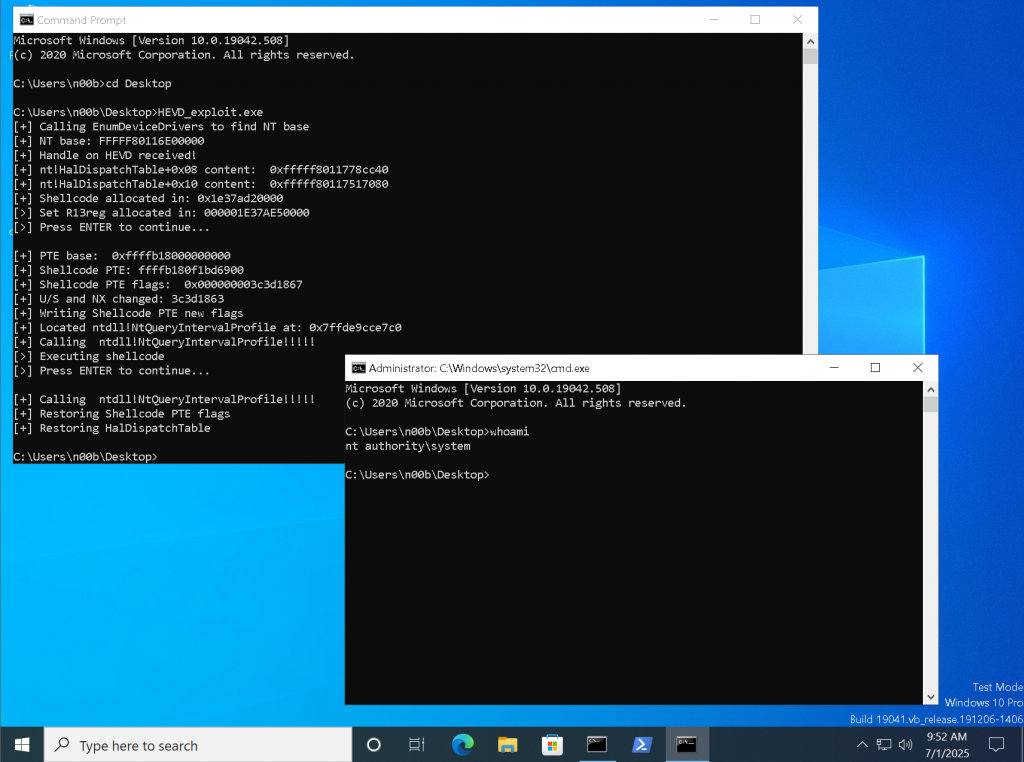Click 'Located ntdll!NtQueryIntervalProfile at' line
The height and width of the screenshot is (762, 1024).
[x=207, y=328]
